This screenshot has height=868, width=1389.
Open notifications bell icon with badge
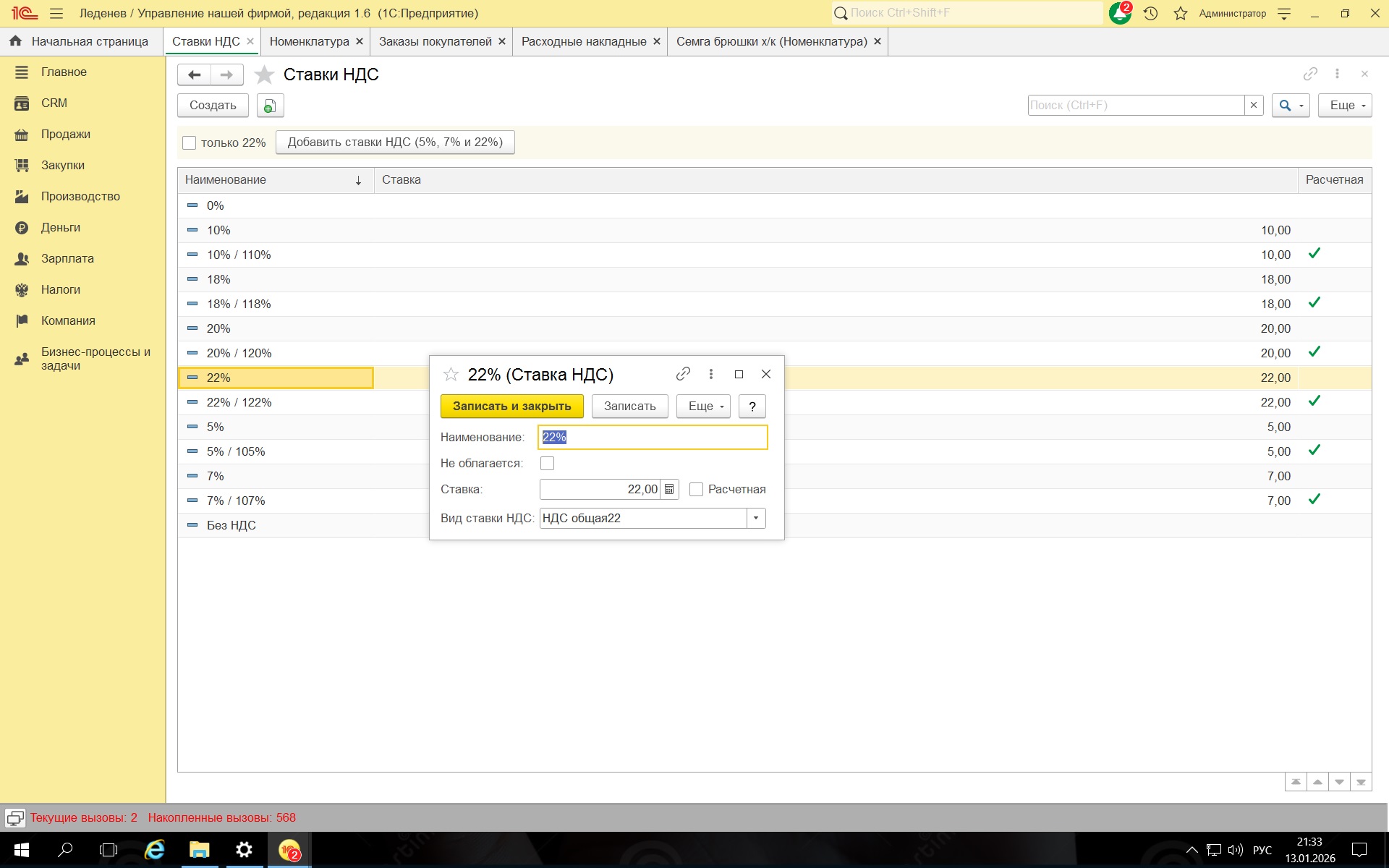1119,13
